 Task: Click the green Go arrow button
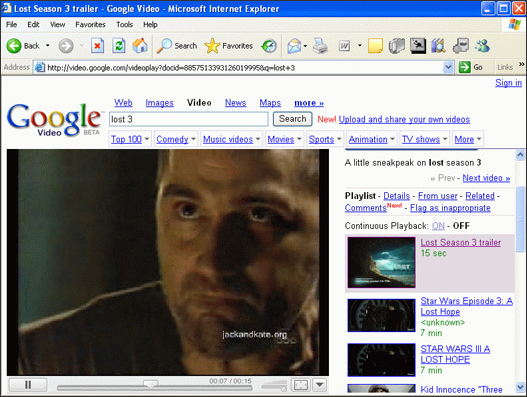464,67
